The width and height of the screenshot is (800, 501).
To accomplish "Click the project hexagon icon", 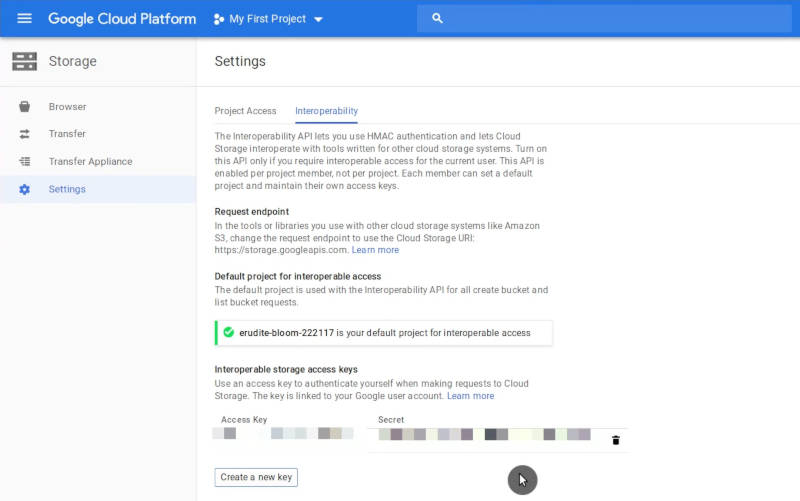I will (x=219, y=19).
